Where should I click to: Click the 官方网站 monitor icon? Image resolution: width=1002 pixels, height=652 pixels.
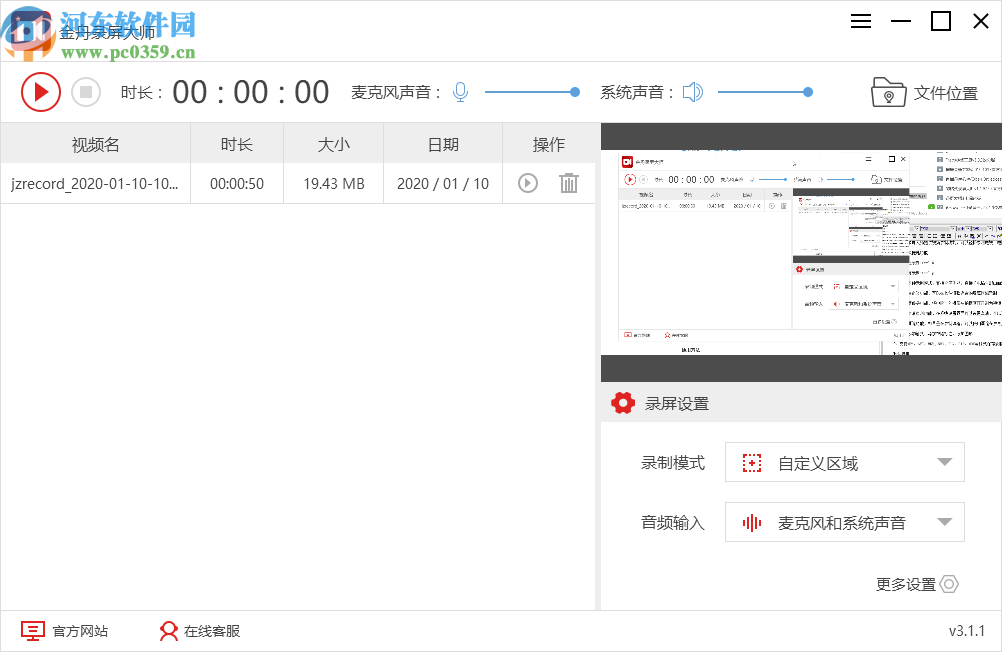pos(33,631)
